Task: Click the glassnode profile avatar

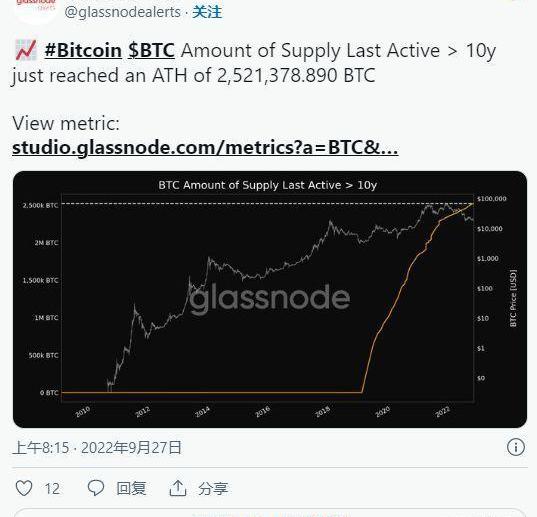Action: 35,10
